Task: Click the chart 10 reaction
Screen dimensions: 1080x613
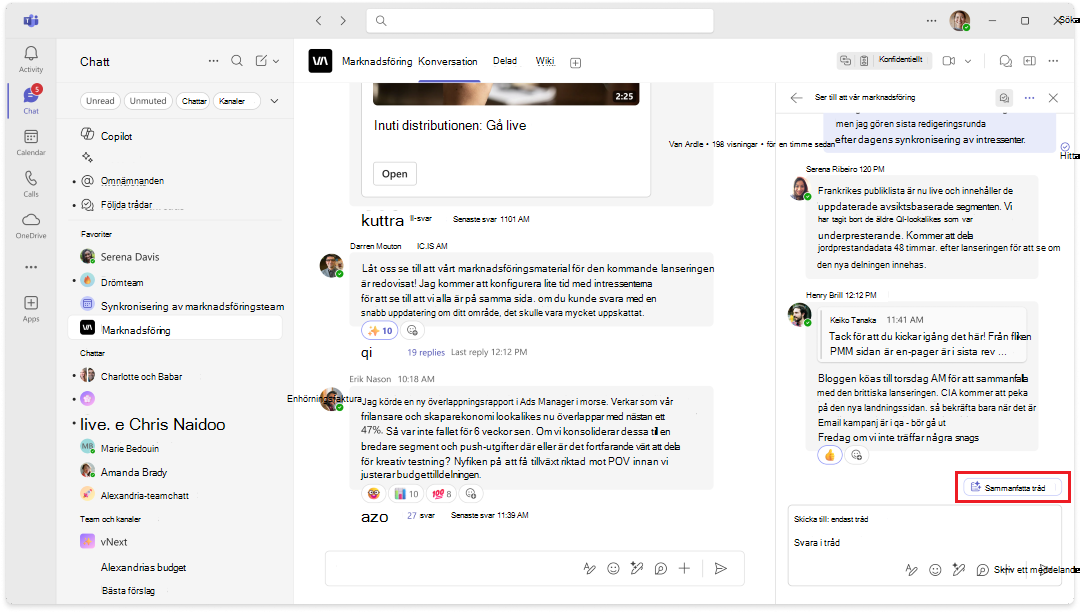Action: point(406,494)
